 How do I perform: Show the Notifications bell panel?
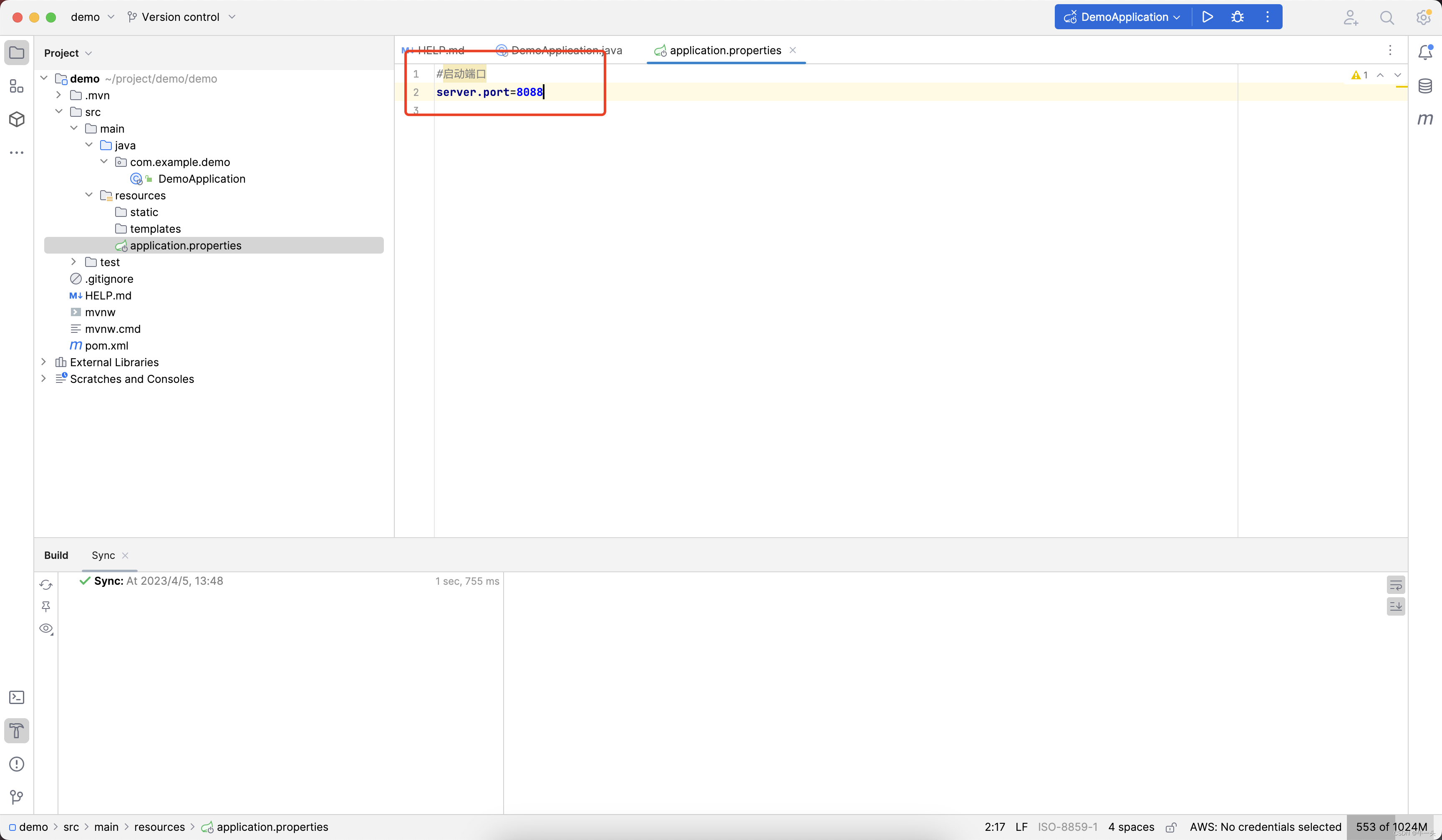(x=1425, y=52)
